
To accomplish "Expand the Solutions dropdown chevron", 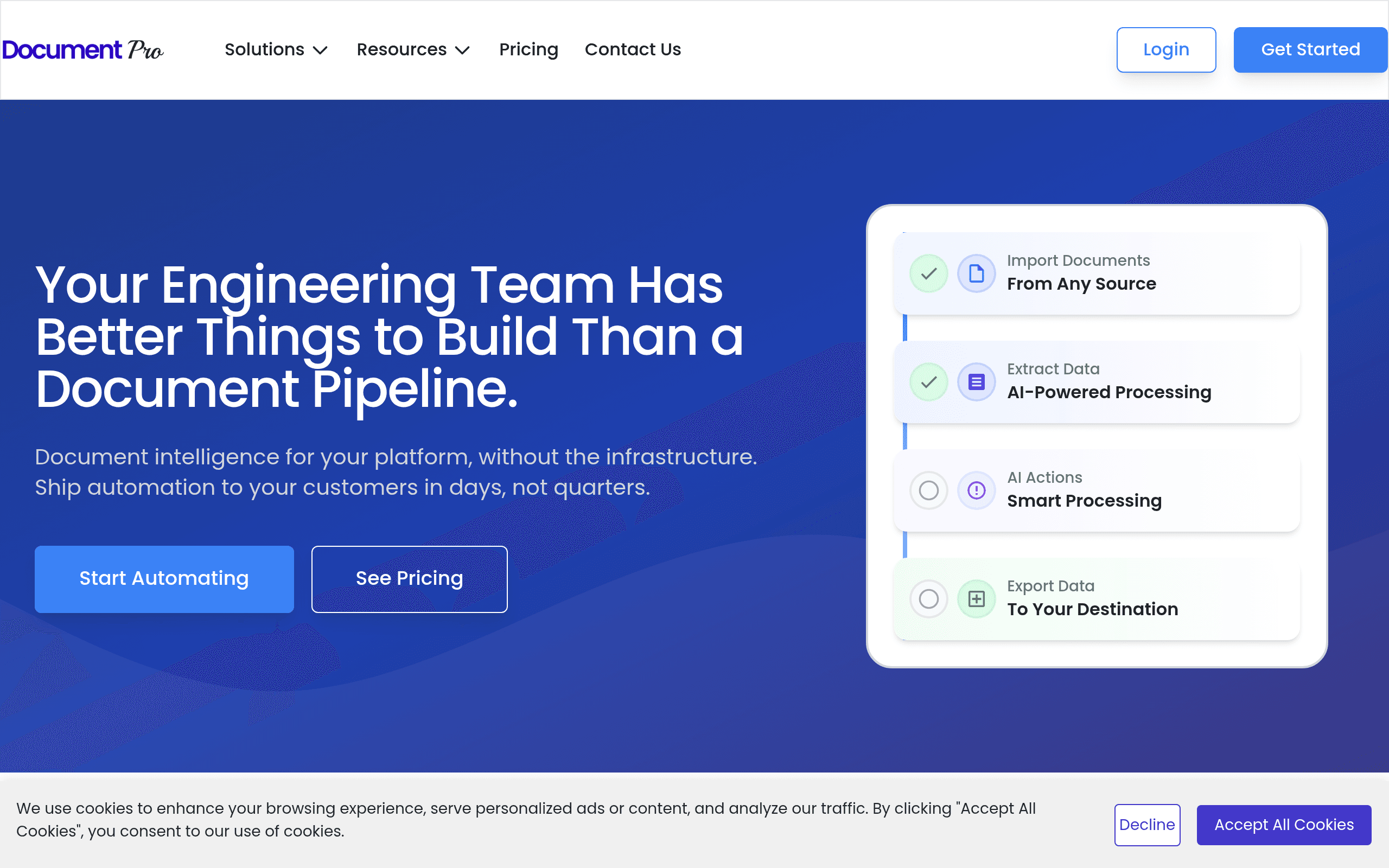I will [x=320, y=50].
